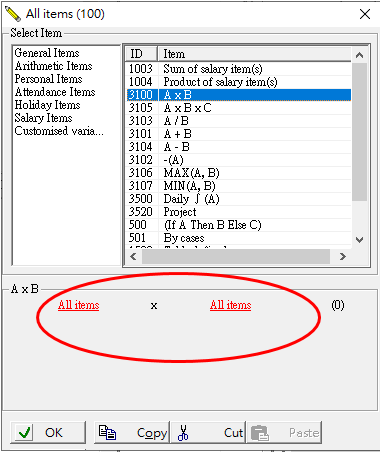The height and width of the screenshot is (452, 381).
Task: Select Attendance Items category
Action: tap(55, 92)
